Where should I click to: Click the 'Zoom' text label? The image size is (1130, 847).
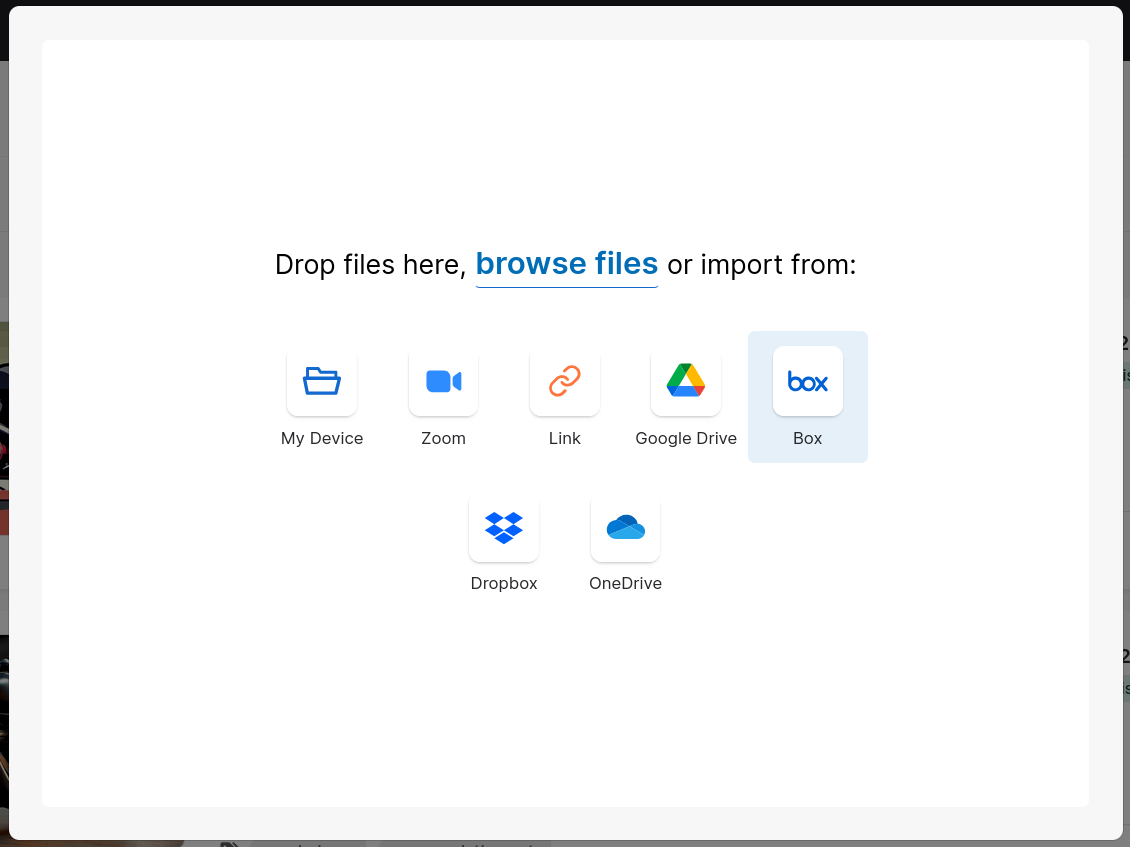443,438
